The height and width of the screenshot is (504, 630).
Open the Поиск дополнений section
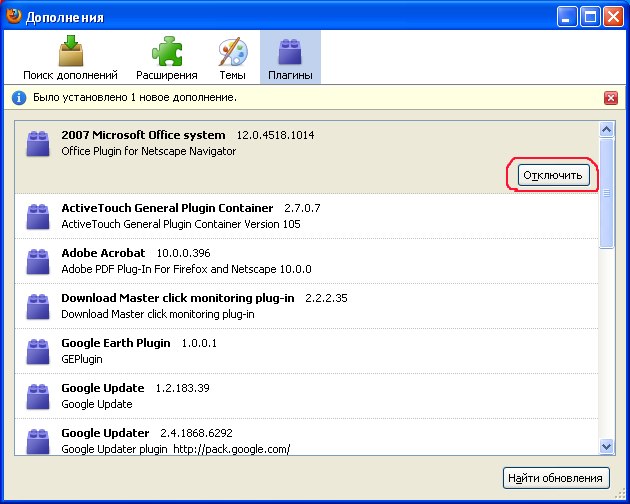pos(70,58)
